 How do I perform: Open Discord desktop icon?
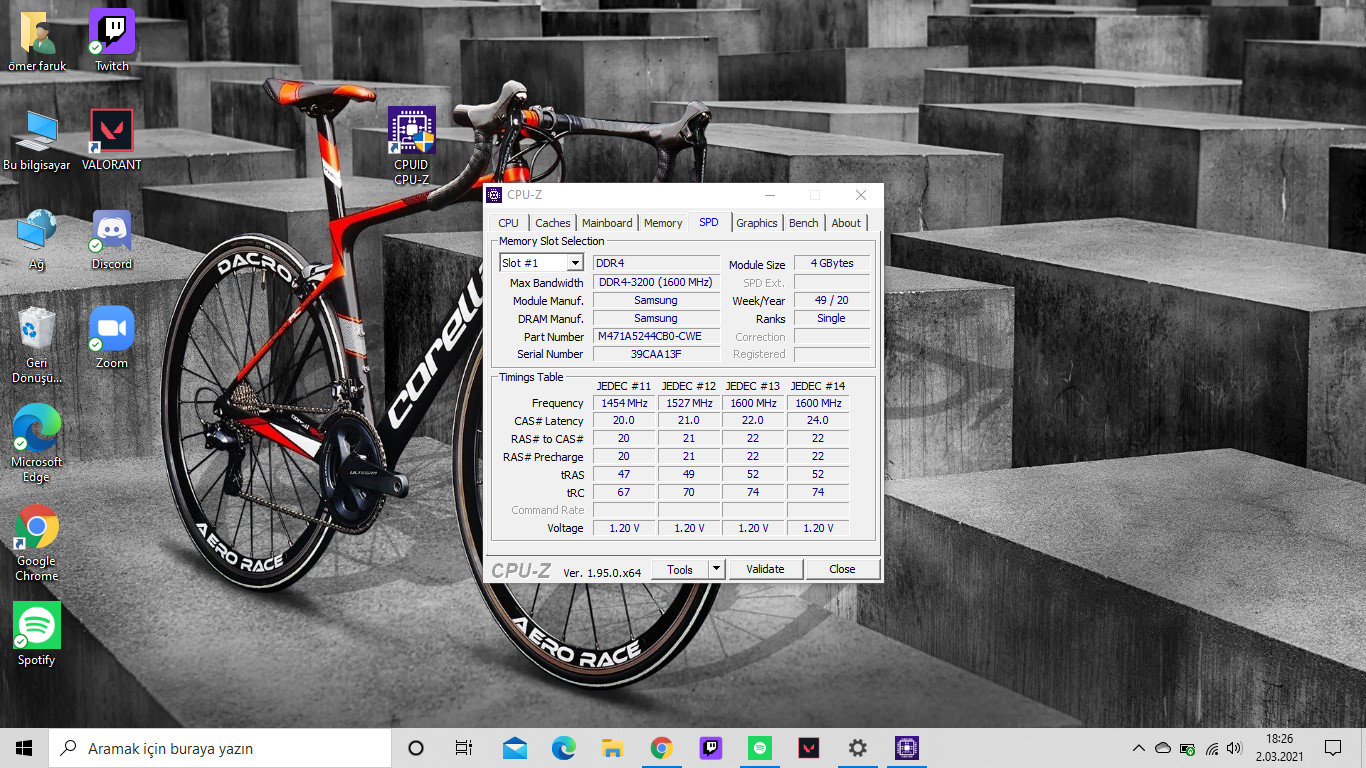tap(112, 240)
